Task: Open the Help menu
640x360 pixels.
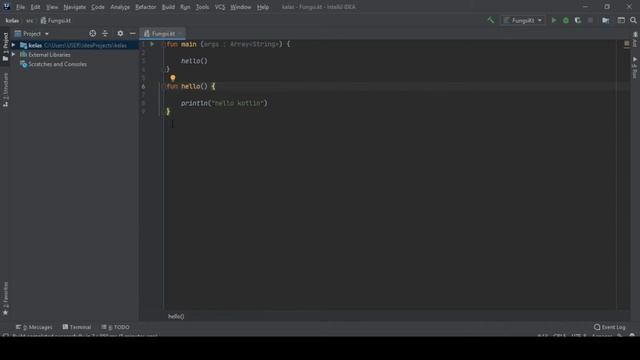Action: pyautogui.click(x=263, y=7)
